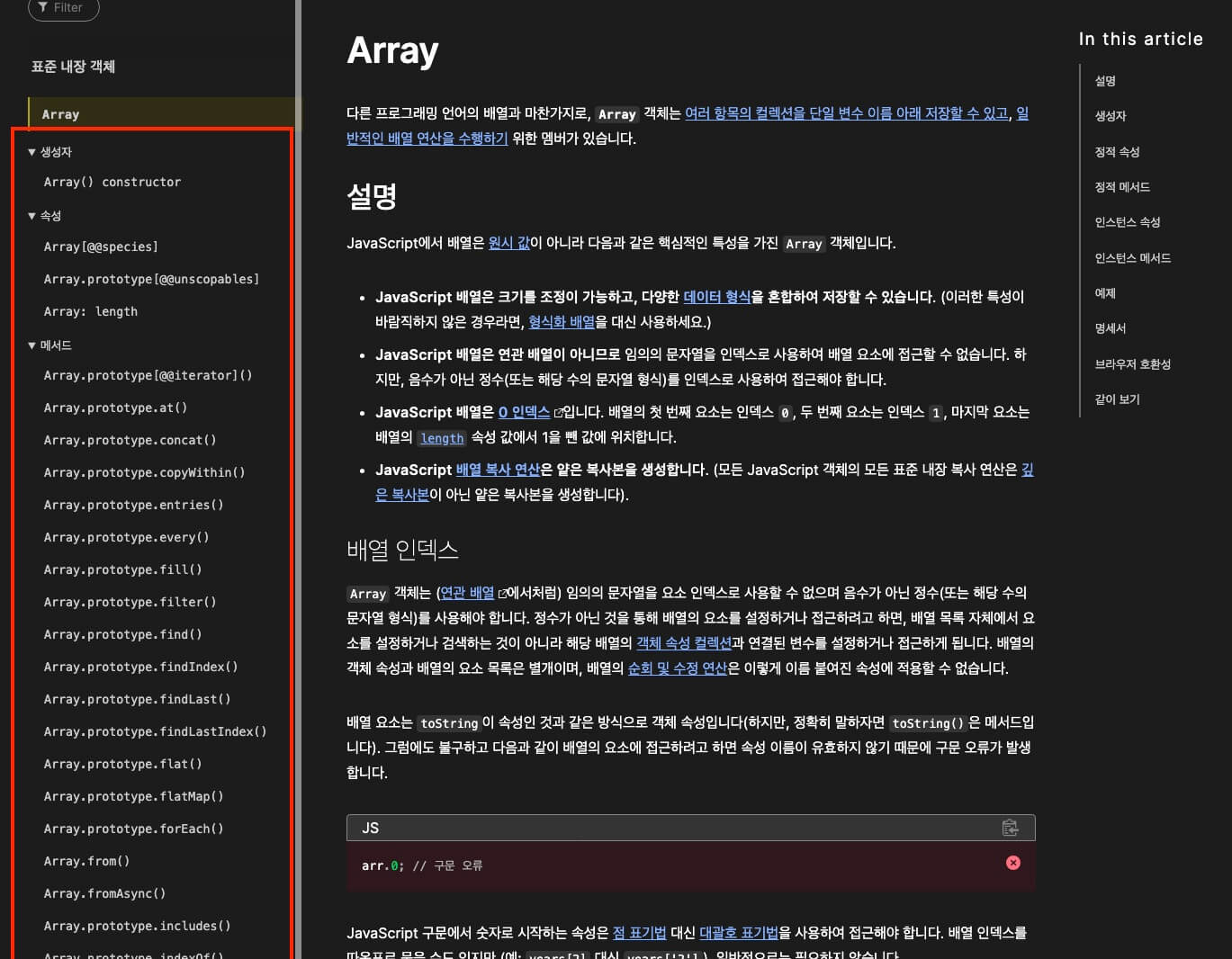1232x959 pixels.
Task: Collapse the 속성 section in sidebar
Action: point(32,216)
